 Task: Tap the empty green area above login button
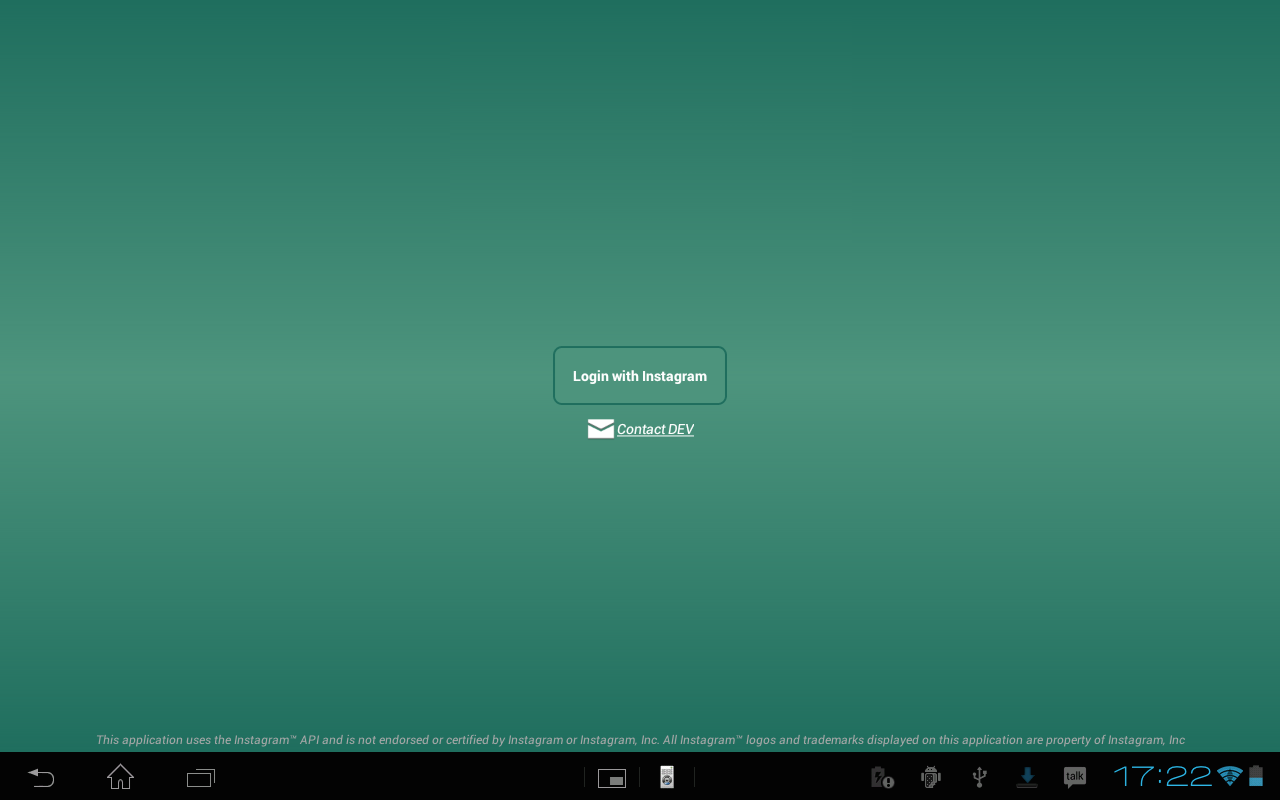click(x=640, y=200)
